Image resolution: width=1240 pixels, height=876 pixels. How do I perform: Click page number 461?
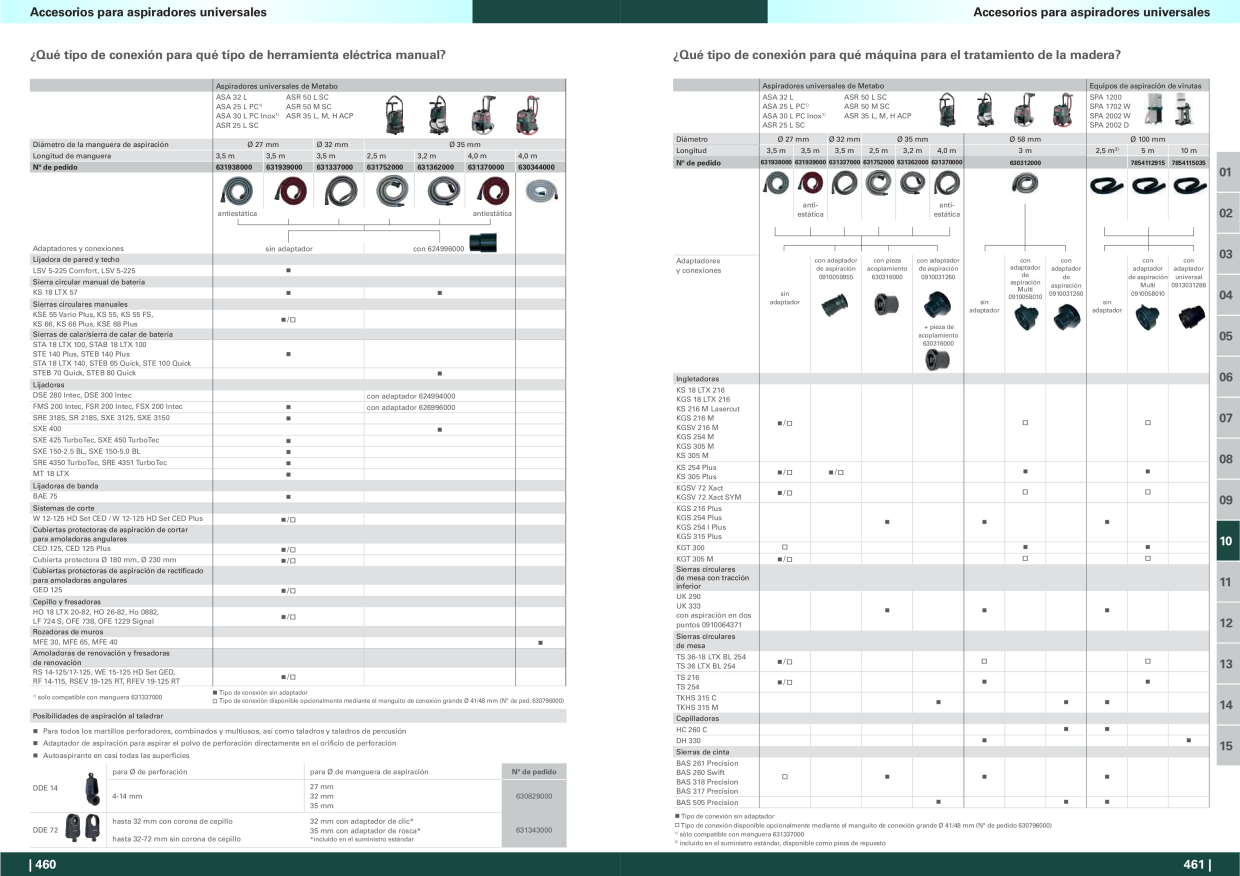tap(1196, 865)
